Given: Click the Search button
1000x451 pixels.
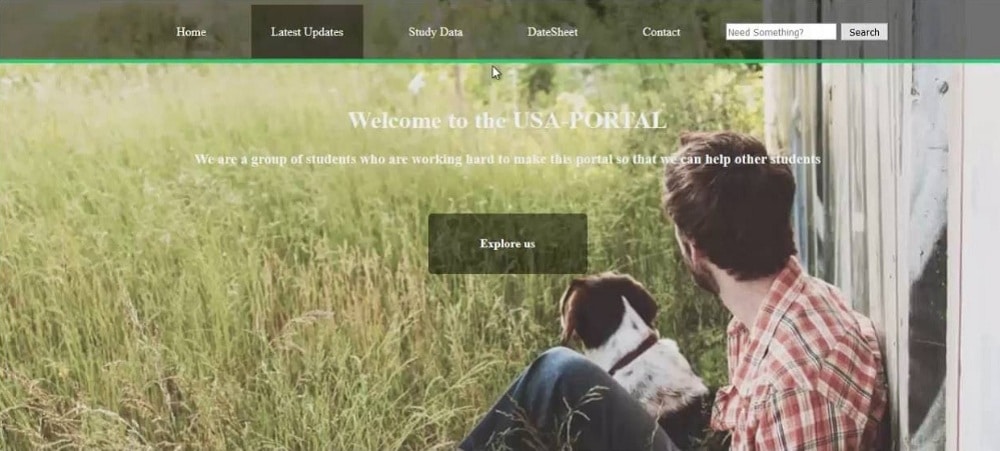Looking at the screenshot, I should [x=864, y=32].
